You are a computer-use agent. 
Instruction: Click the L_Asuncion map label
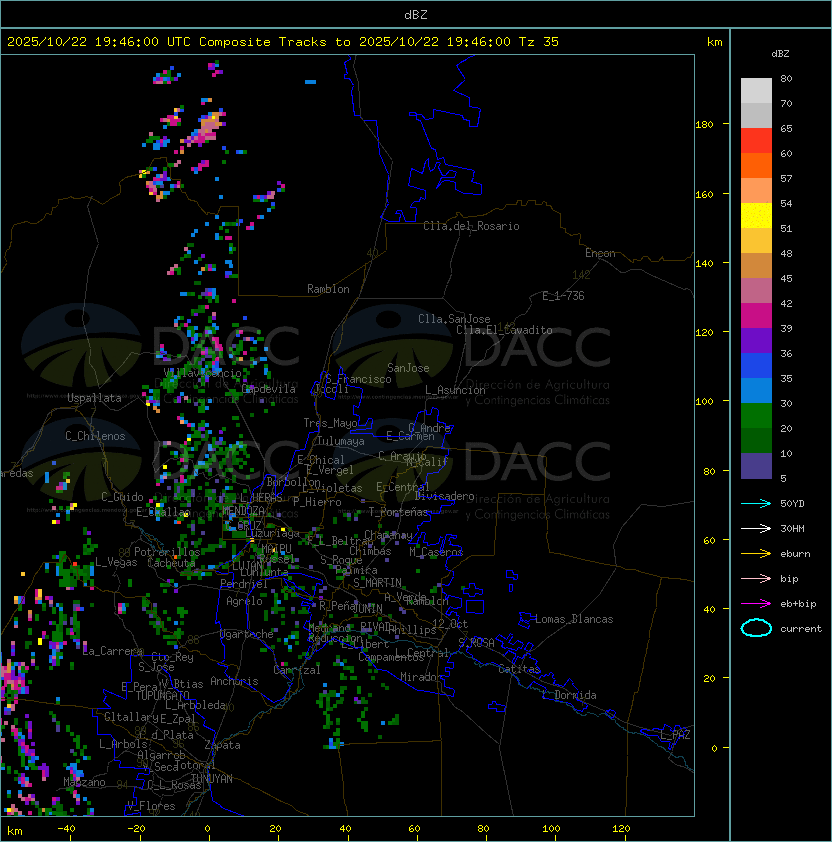(455, 390)
